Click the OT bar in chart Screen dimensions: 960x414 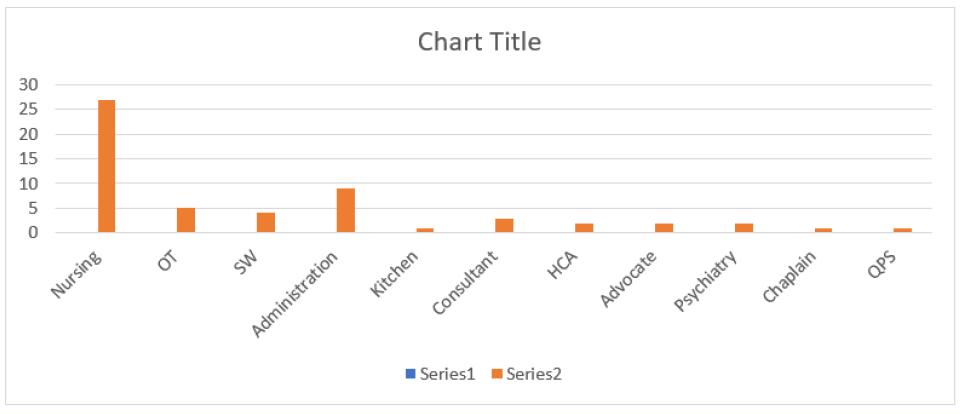[x=186, y=220]
